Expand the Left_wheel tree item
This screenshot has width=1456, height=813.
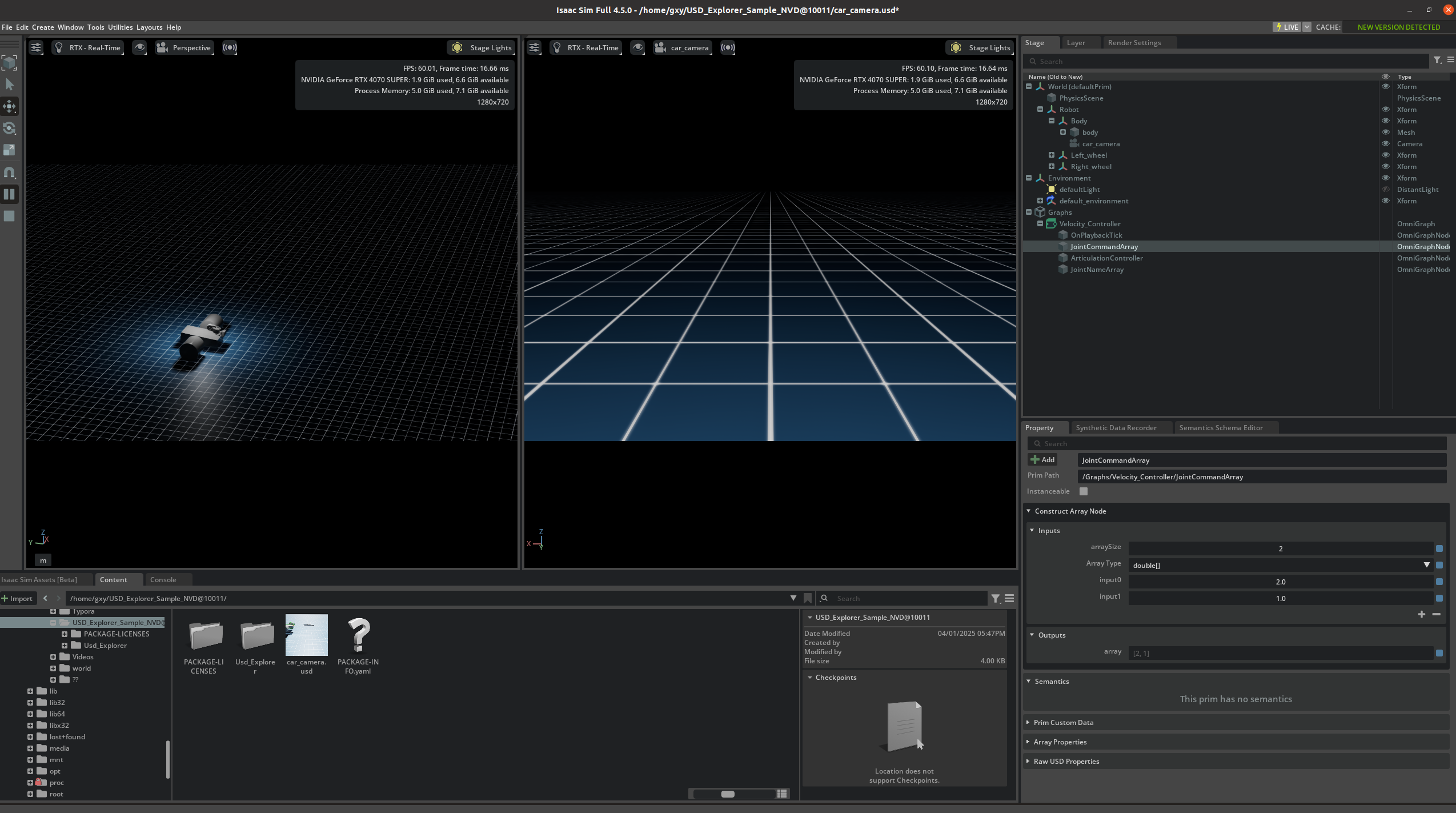[x=1052, y=155]
